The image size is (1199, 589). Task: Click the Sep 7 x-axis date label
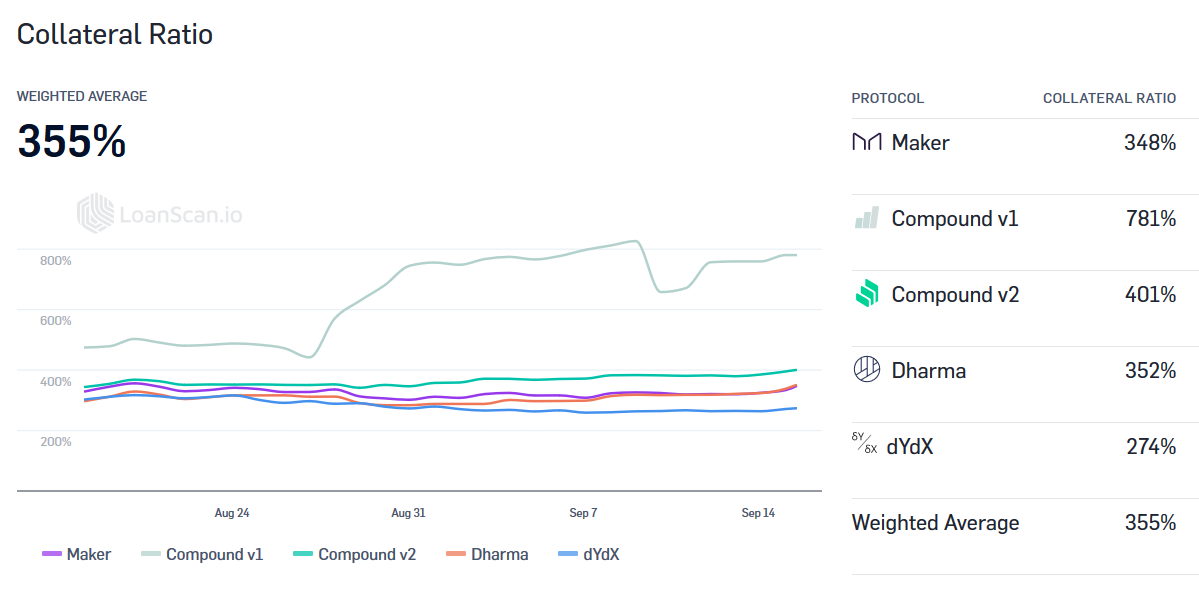(x=583, y=513)
